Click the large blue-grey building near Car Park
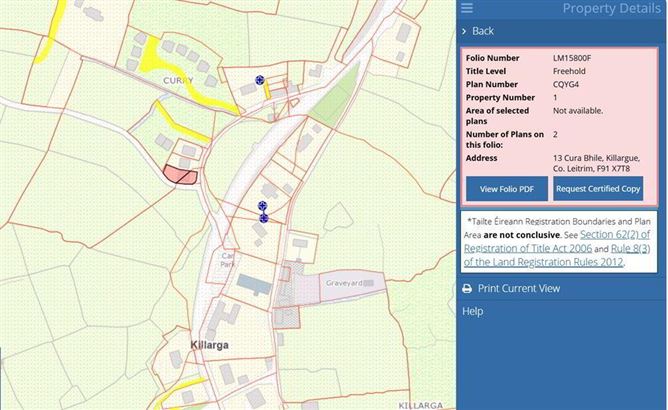Screen dimensions: 668x410 point(254,286)
